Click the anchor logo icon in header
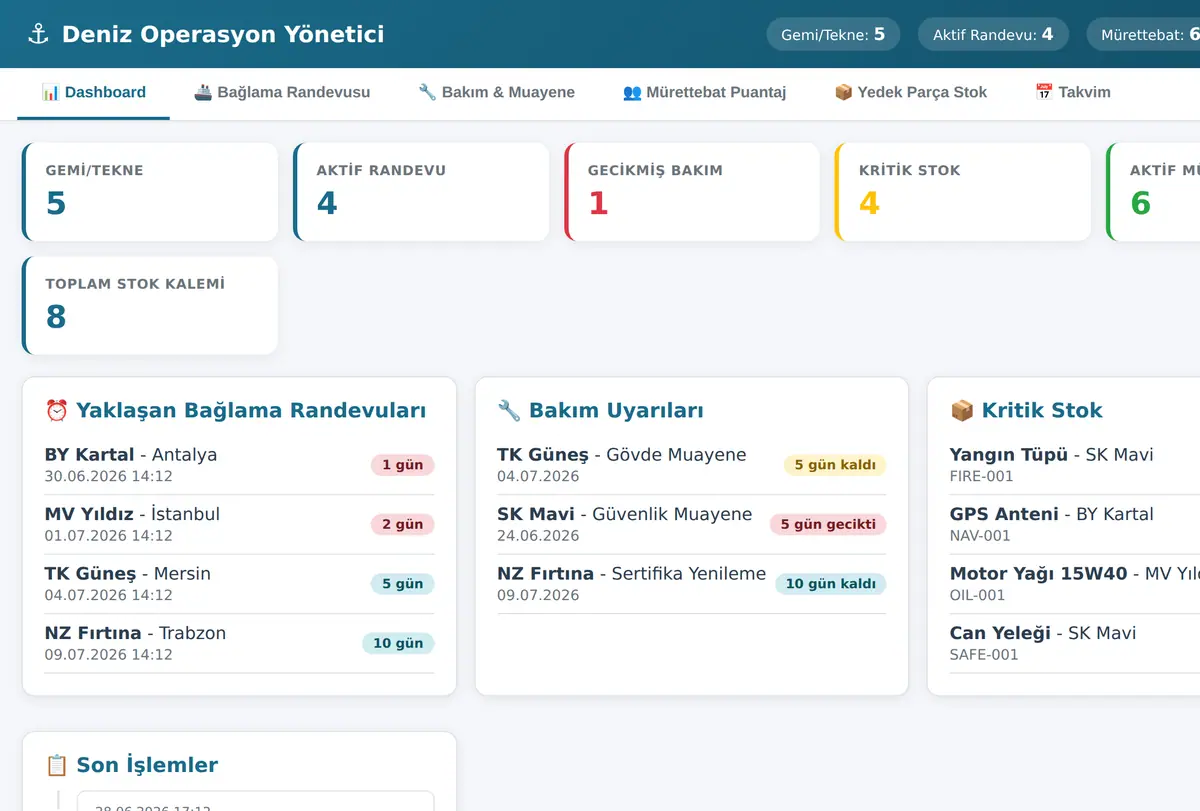The height and width of the screenshot is (811, 1200). pos(38,34)
